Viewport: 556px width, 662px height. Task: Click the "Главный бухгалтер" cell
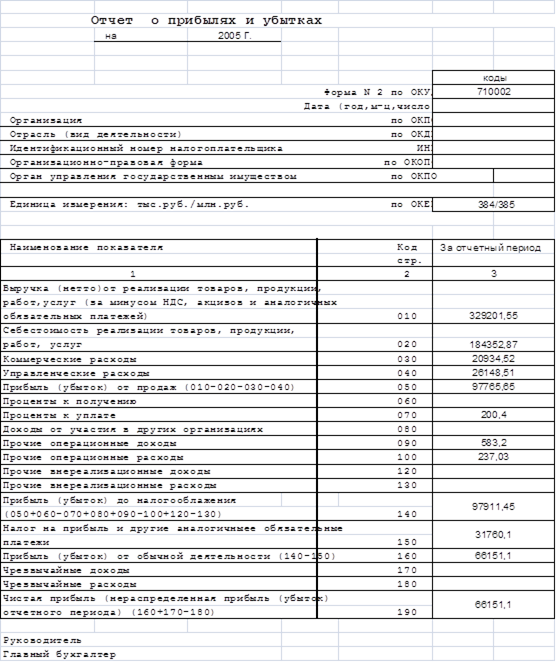coord(59,654)
